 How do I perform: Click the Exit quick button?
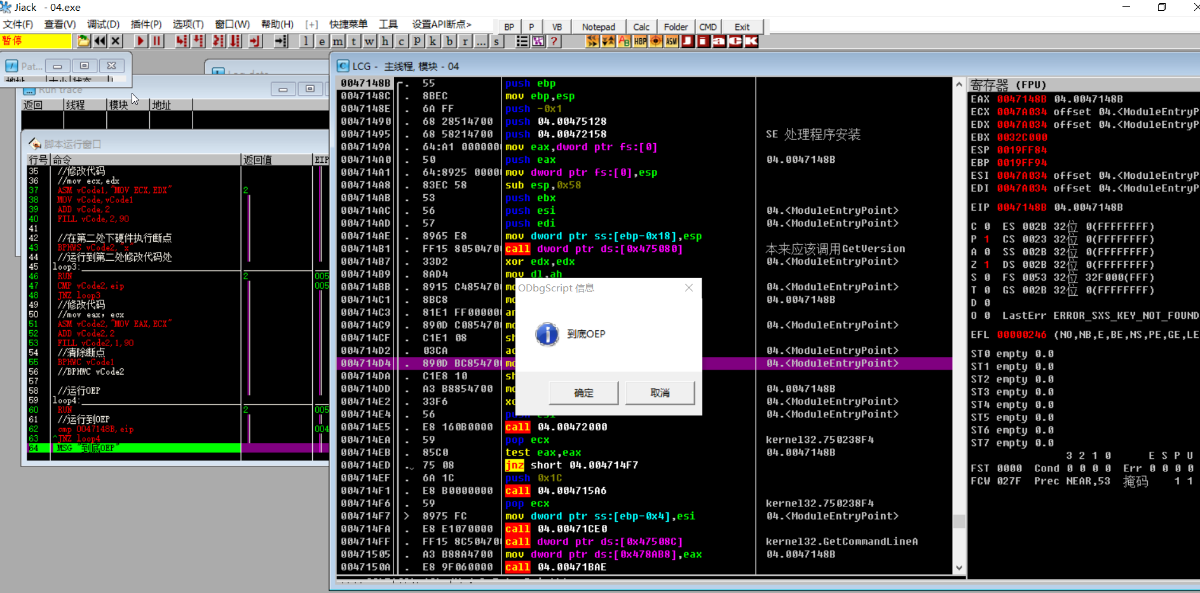[x=742, y=27]
